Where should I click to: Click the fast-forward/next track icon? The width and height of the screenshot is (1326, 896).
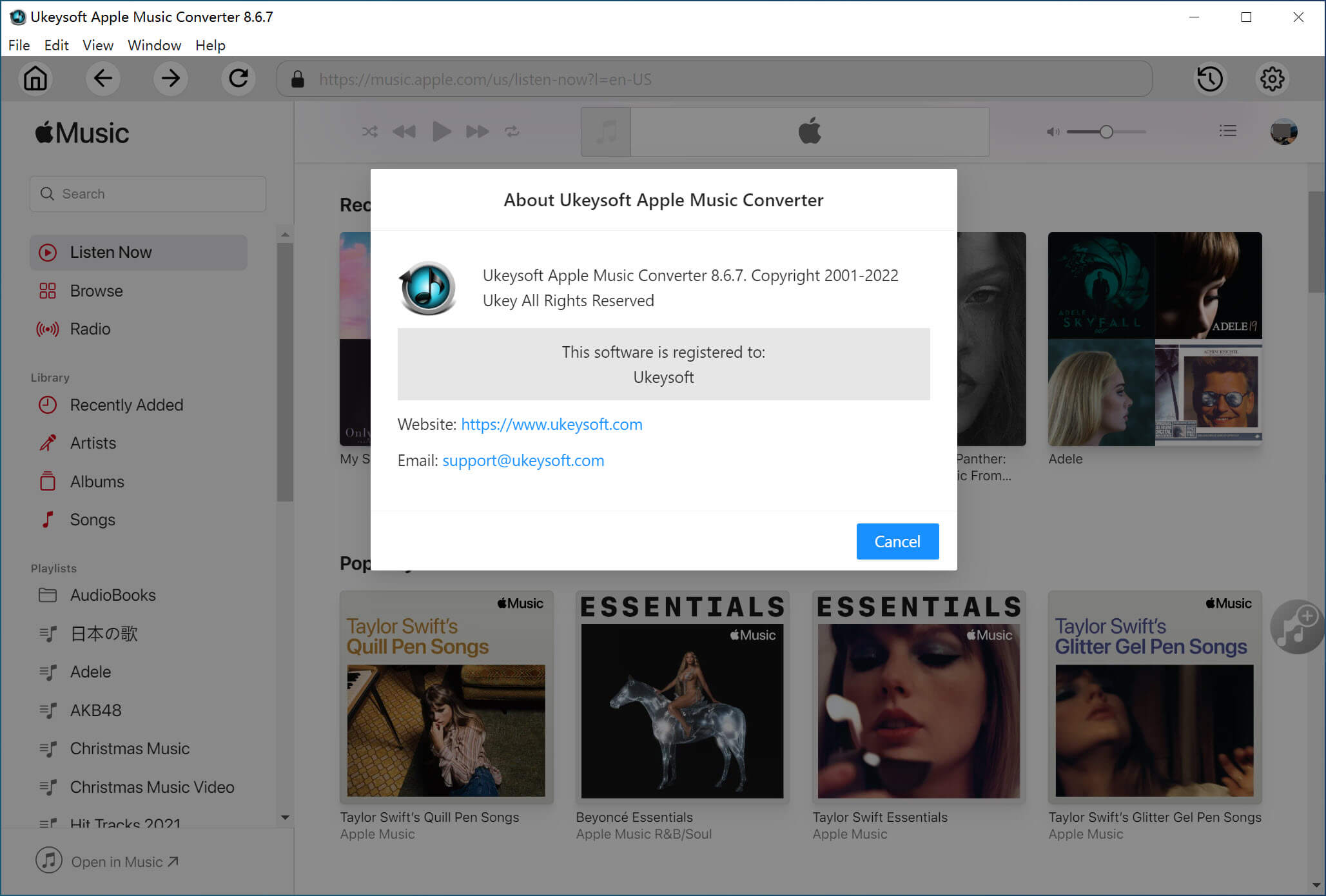477,131
